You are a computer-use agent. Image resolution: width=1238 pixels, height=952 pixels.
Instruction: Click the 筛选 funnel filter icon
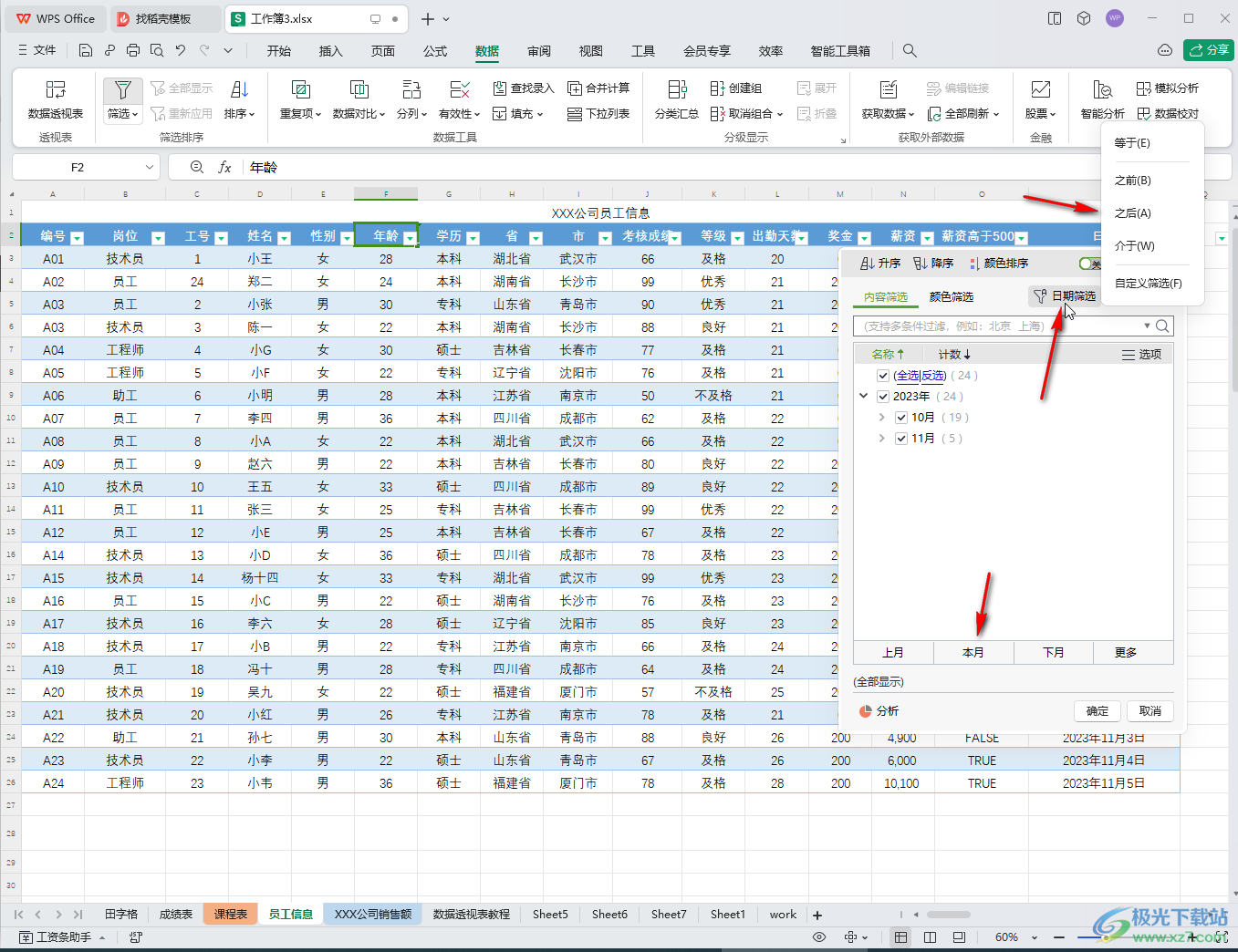[122, 89]
